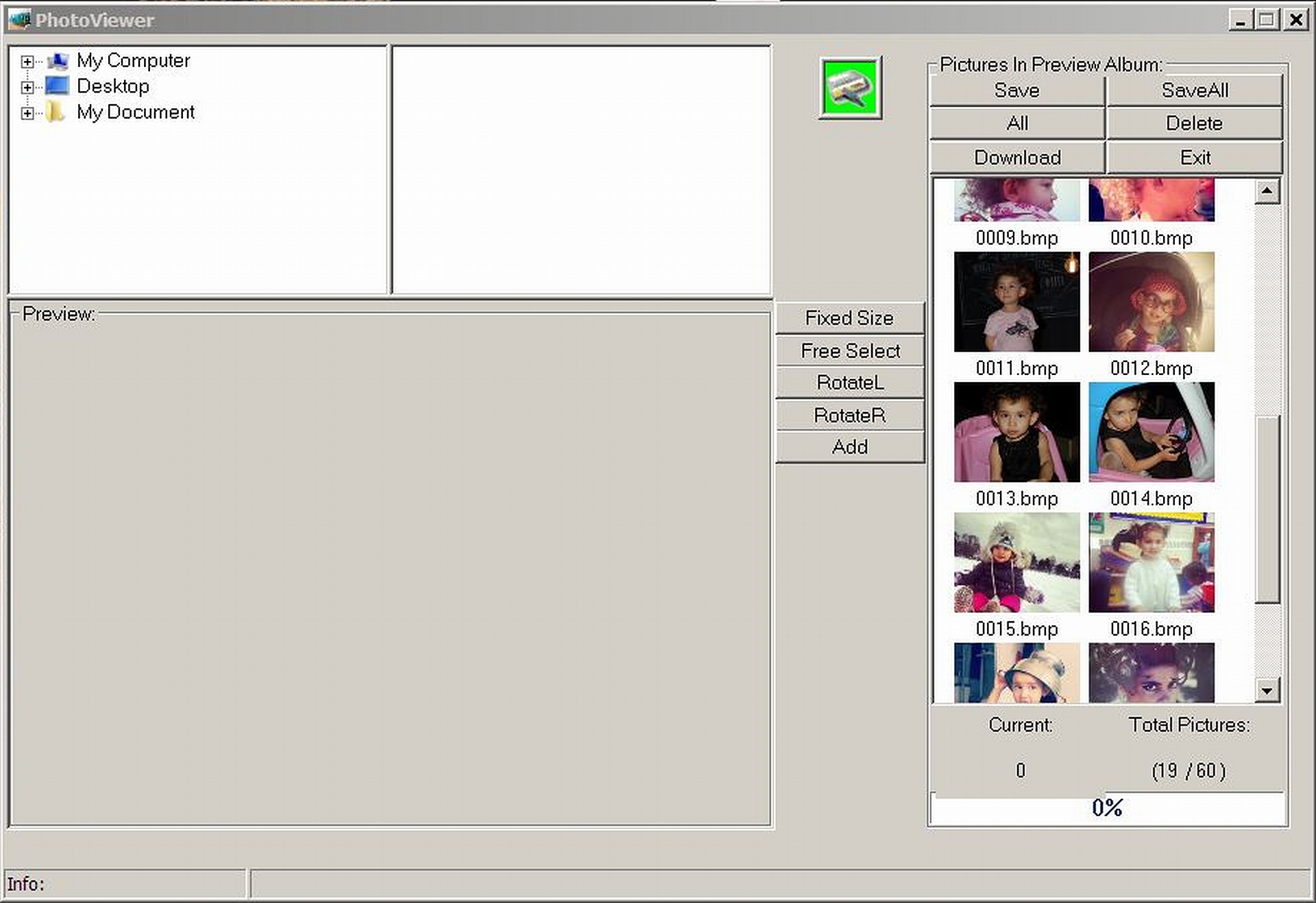Click Download button in preview album
The width and height of the screenshot is (1316, 903).
(x=1018, y=157)
